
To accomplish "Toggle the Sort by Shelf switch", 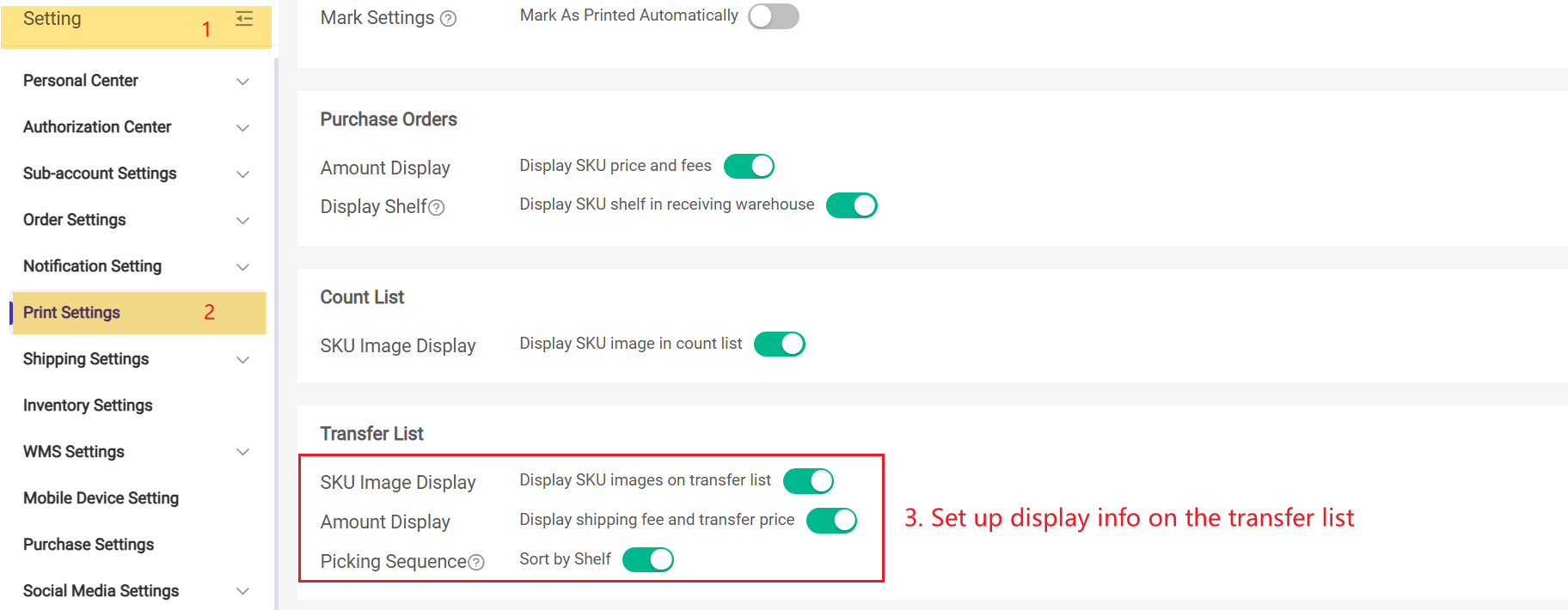I will click(x=648, y=560).
